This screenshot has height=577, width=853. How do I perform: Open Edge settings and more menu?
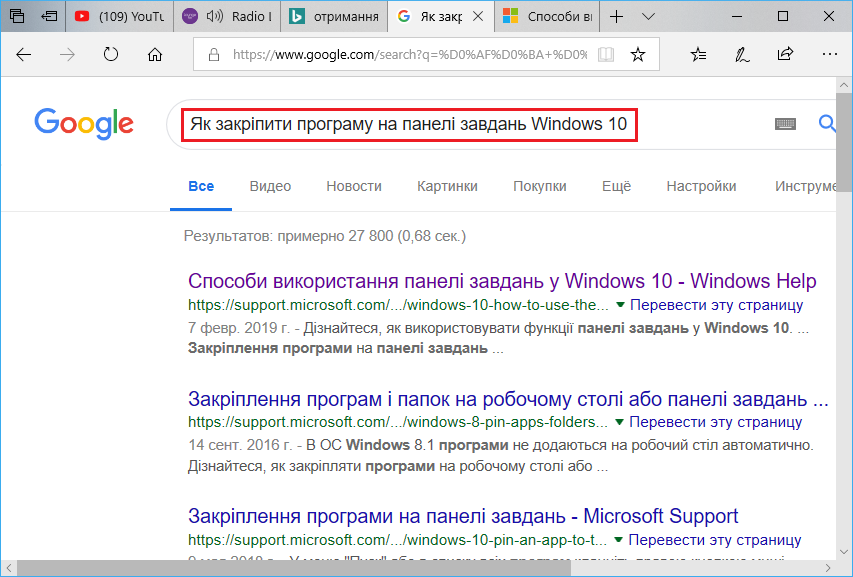pos(830,54)
